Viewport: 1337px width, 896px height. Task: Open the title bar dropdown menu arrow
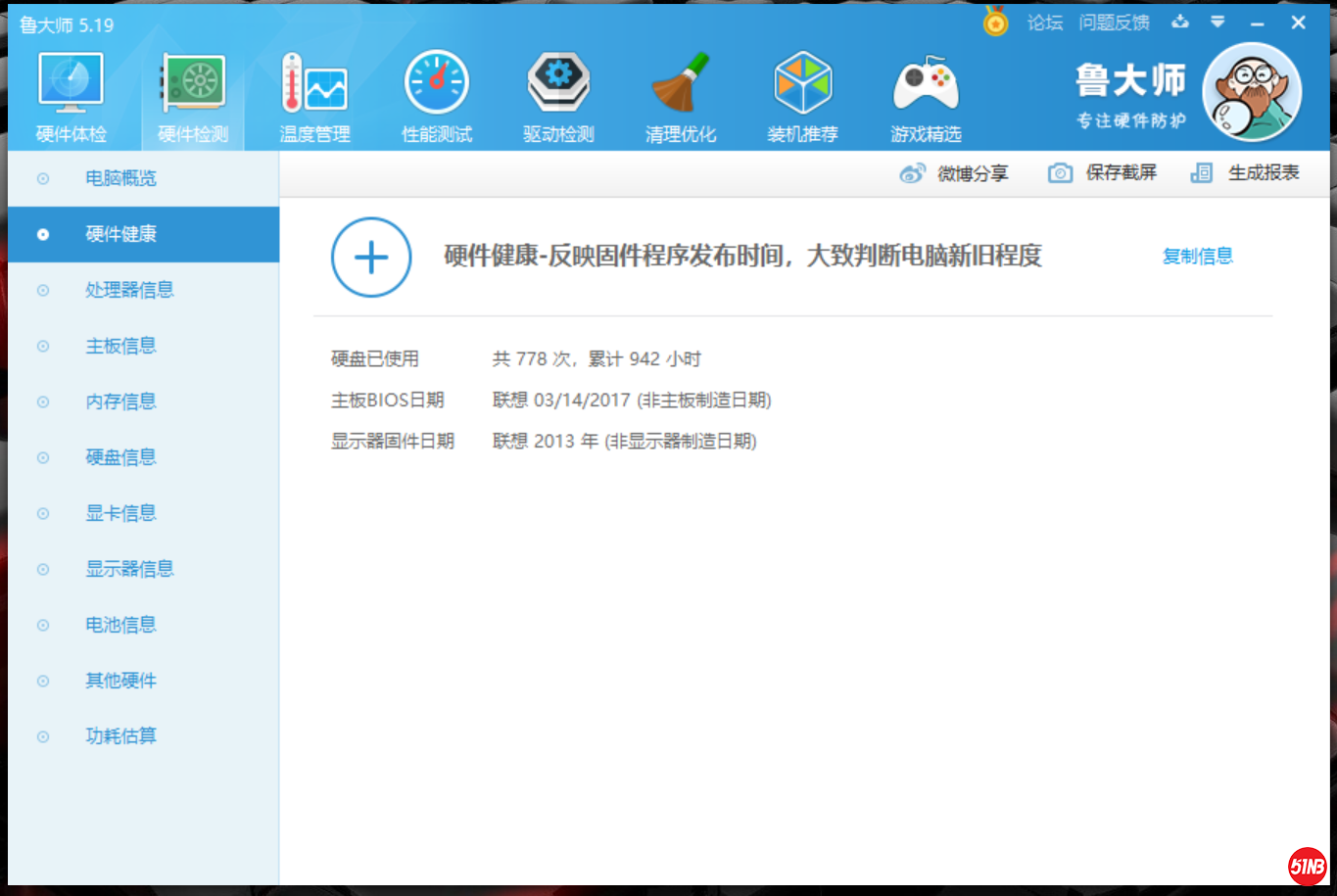click(x=1218, y=22)
